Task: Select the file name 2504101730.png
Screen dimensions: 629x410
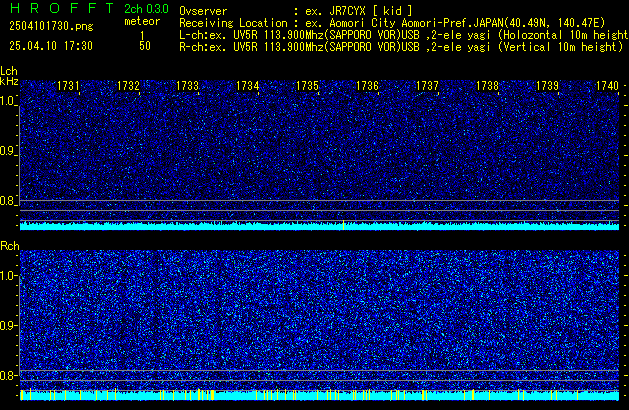Action: (x=51, y=26)
